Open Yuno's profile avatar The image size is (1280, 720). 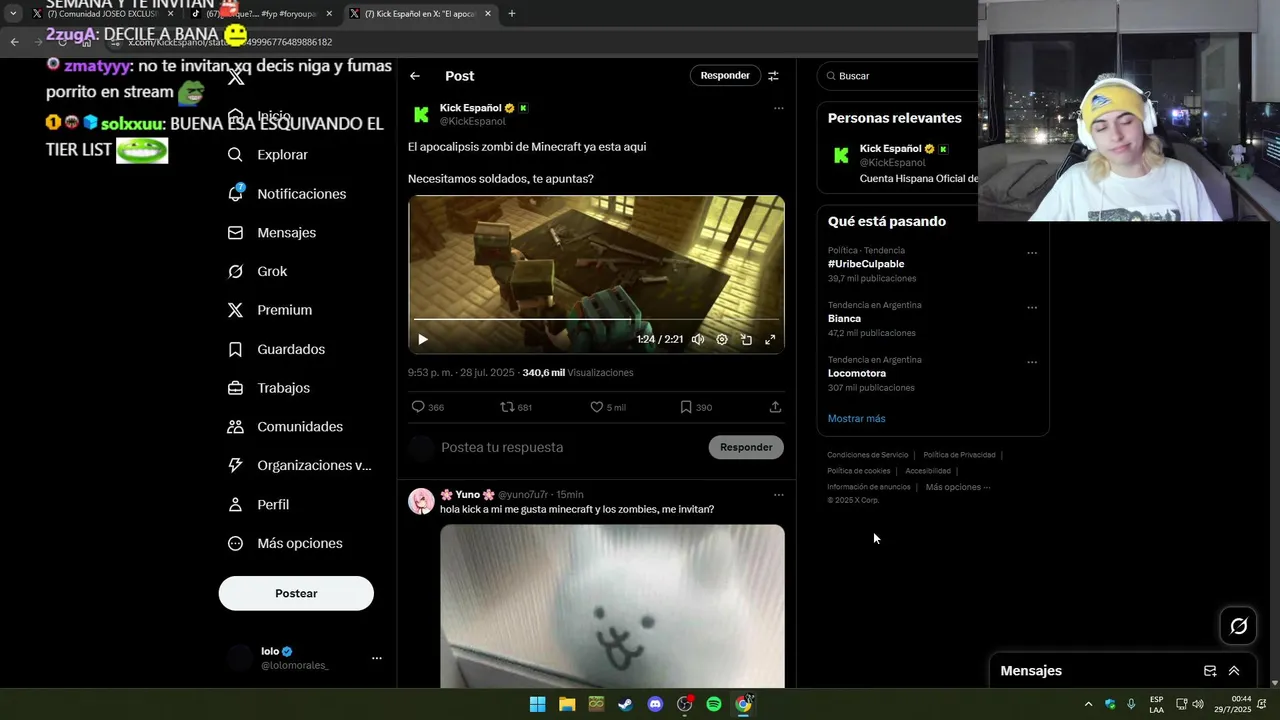click(x=421, y=501)
